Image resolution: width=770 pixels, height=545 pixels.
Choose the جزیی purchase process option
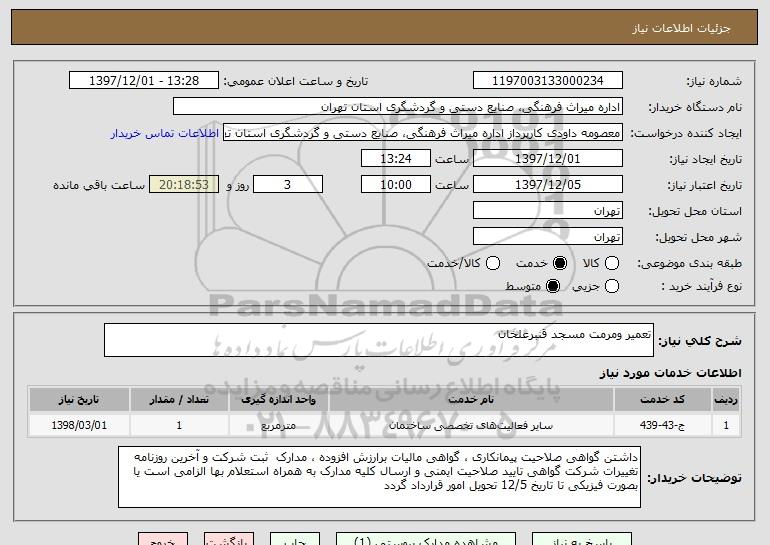611,286
